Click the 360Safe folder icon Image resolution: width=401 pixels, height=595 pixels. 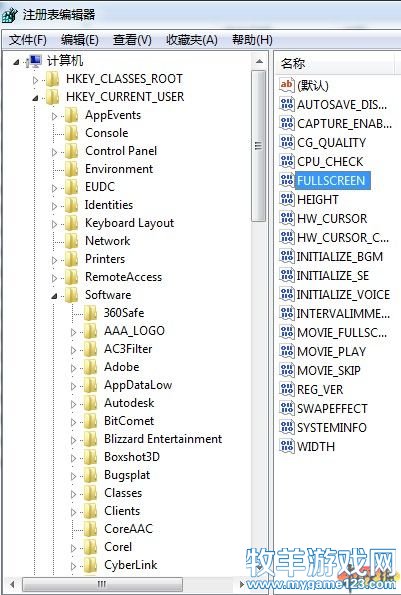pyautogui.click(x=90, y=313)
